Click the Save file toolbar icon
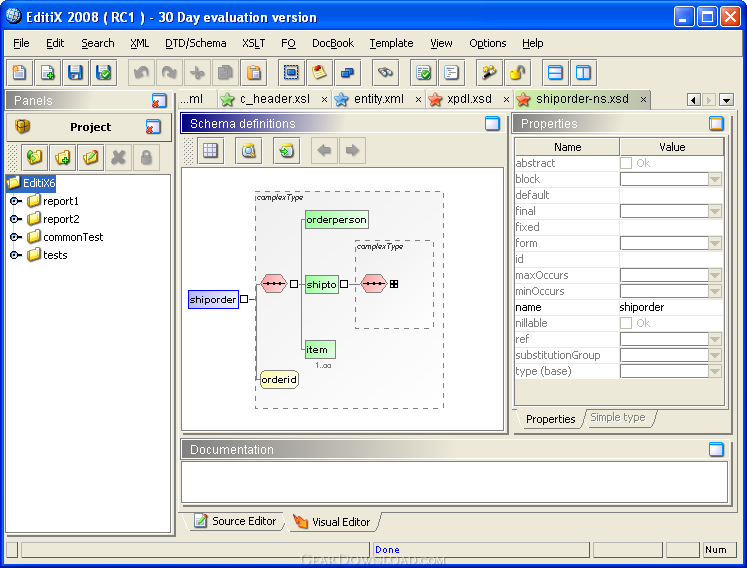 point(75,72)
